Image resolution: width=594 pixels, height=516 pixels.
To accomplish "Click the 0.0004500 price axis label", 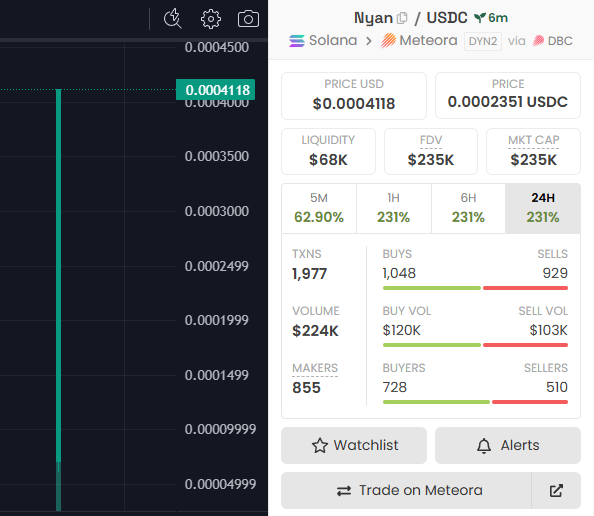I will (x=217, y=47).
